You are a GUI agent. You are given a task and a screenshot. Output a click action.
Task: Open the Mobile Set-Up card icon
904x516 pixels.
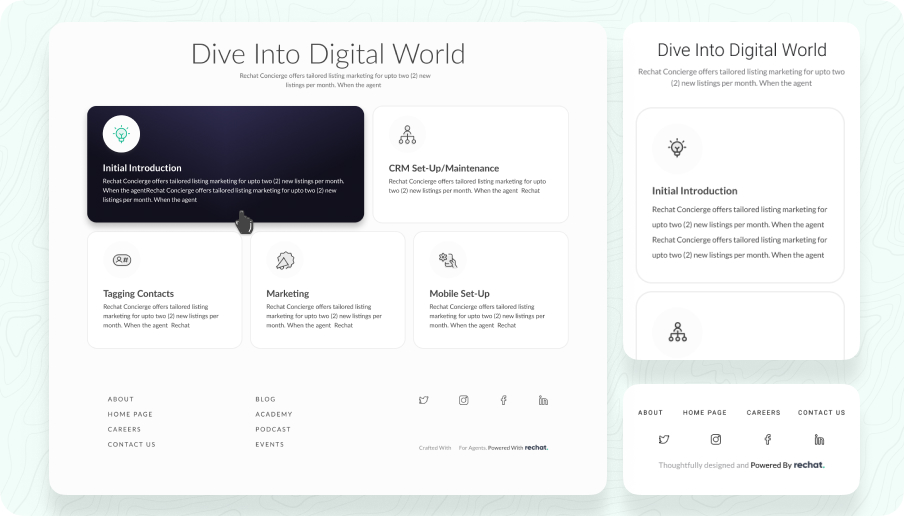(x=448, y=260)
